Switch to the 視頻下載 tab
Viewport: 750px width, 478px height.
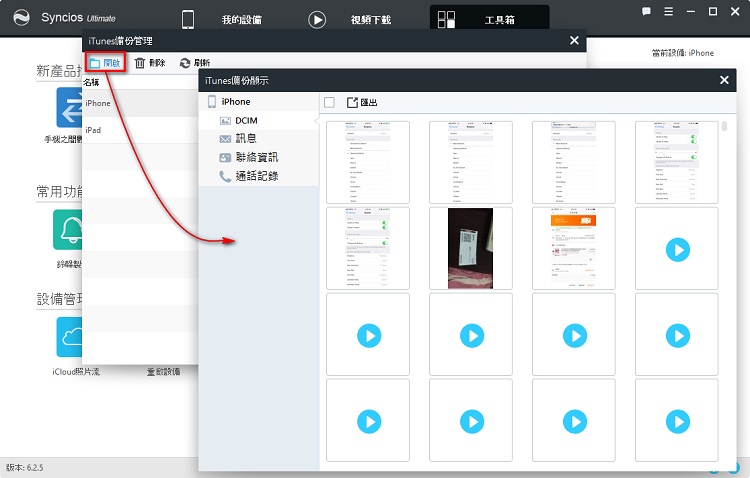pyautogui.click(x=371, y=20)
